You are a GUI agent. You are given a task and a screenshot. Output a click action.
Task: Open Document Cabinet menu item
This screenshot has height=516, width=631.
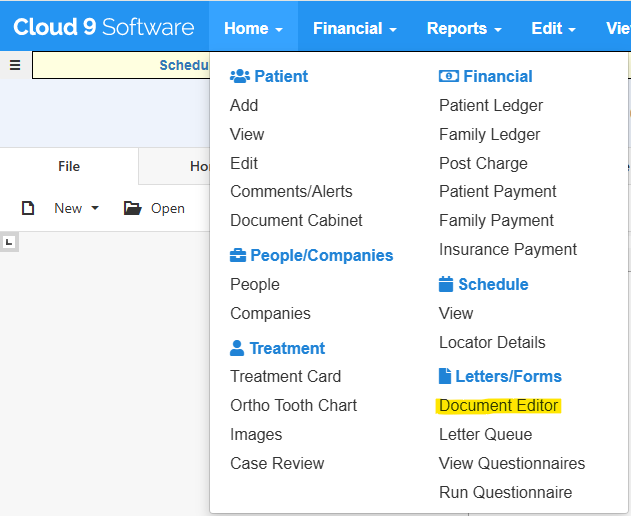[x=296, y=221]
